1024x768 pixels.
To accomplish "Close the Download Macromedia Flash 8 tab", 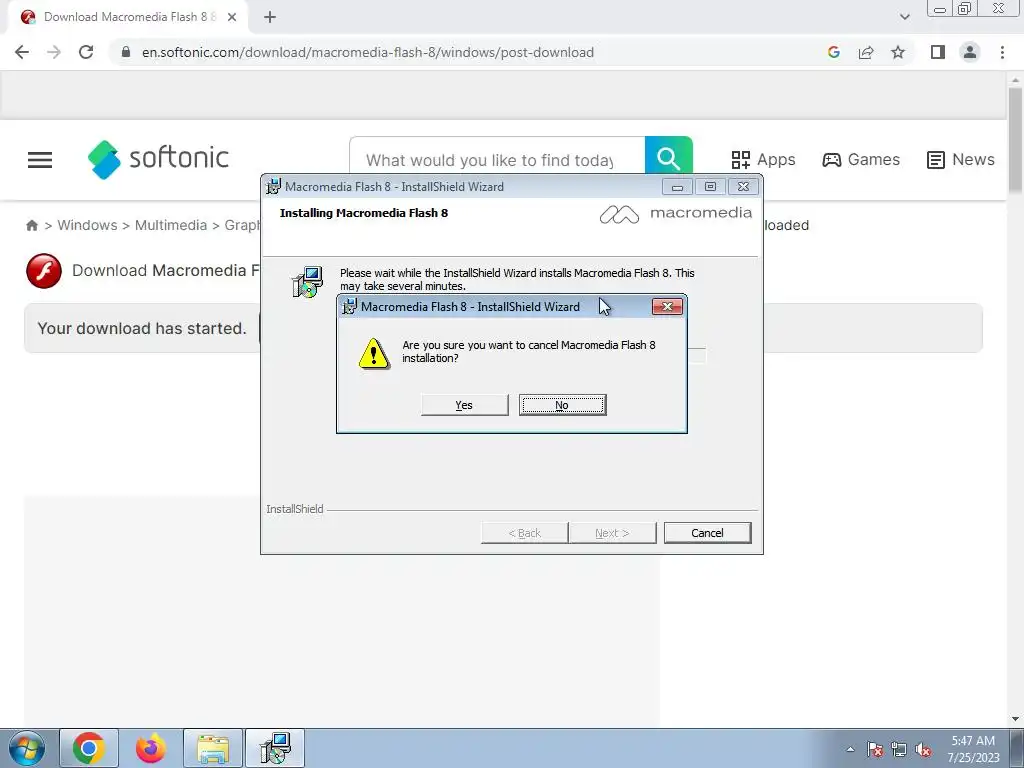I will [x=232, y=17].
